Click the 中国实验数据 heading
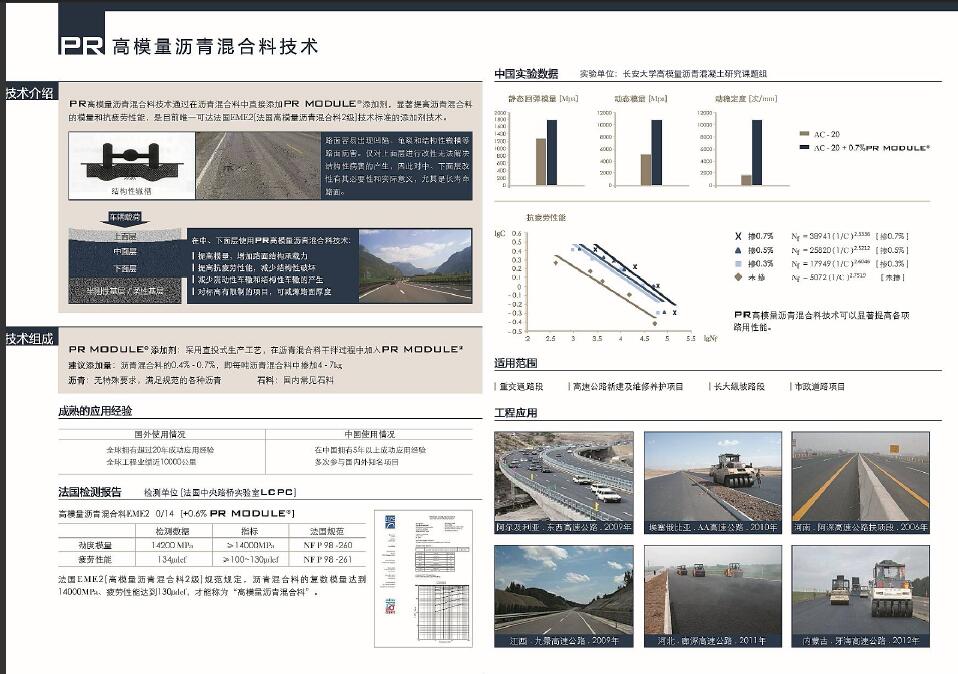 click(526, 74)
